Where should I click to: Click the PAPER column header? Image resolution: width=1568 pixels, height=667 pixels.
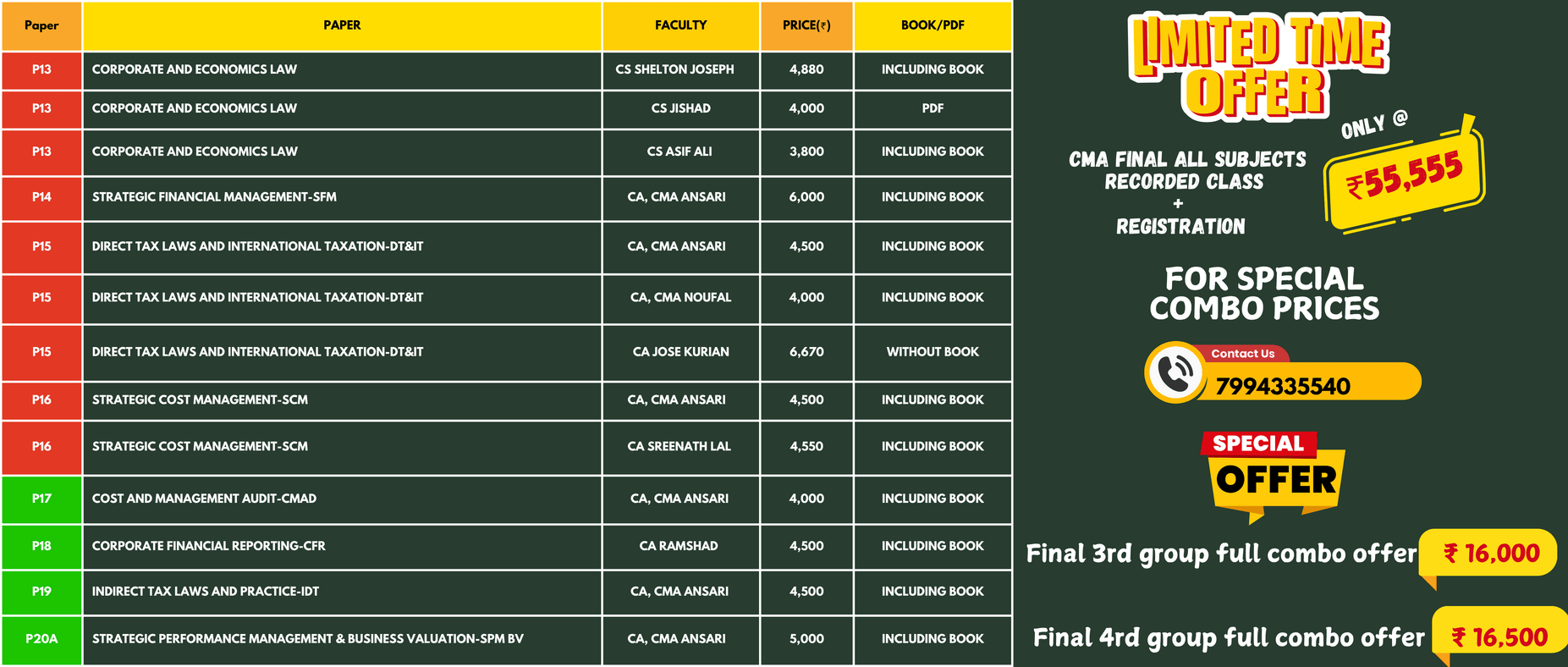[x=342, y=25]
